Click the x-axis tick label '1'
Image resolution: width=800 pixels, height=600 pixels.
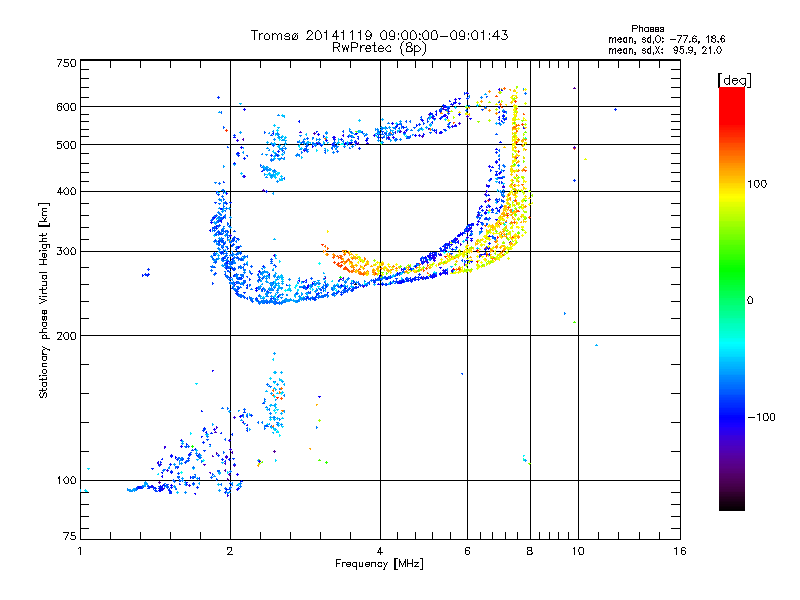(x=80, y=551)
